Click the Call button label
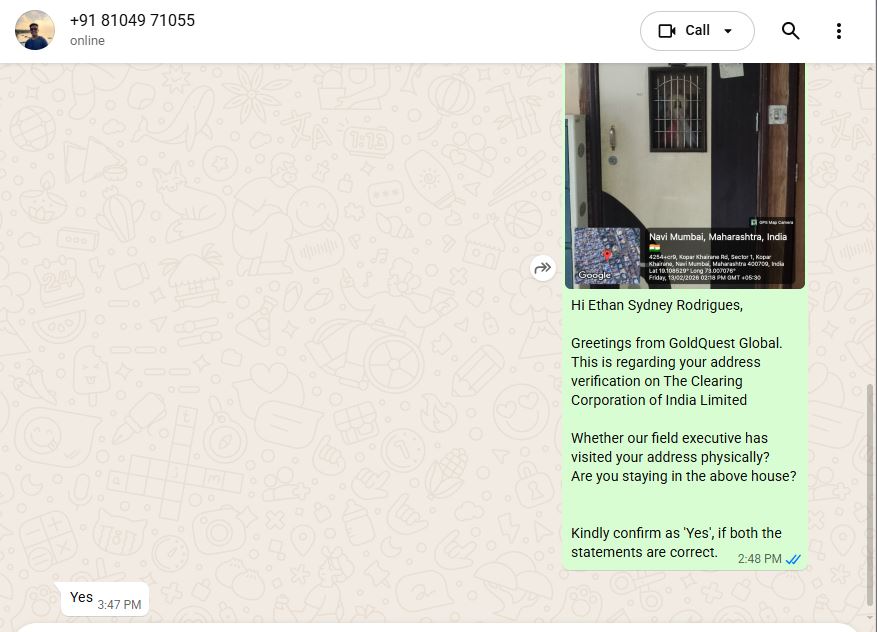This screenshot has height=632, width=877. pos(697,30)
